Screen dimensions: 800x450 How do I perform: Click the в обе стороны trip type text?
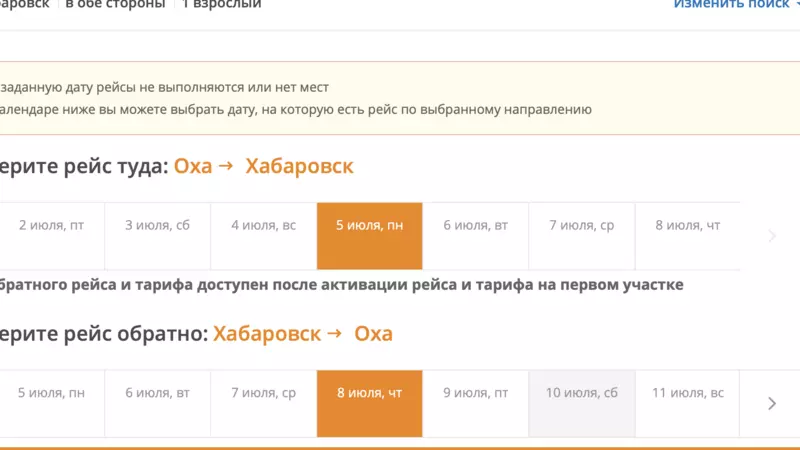pyautogui.click(x=114, y=5)
